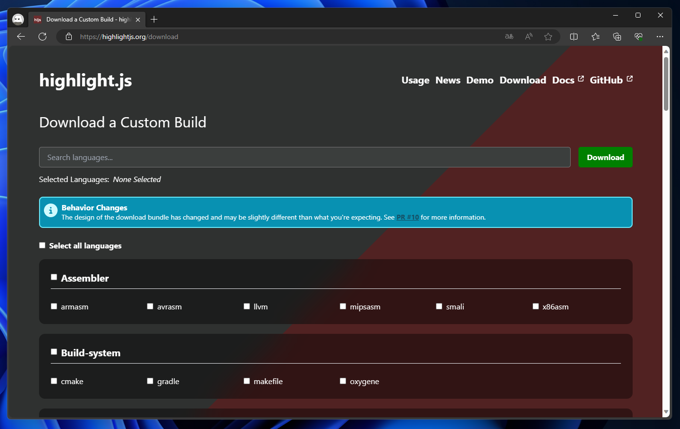Enable the makefile checkbox
Image resolution: width=680 pixels, height=429 pixels.
(x=247, y=381)
